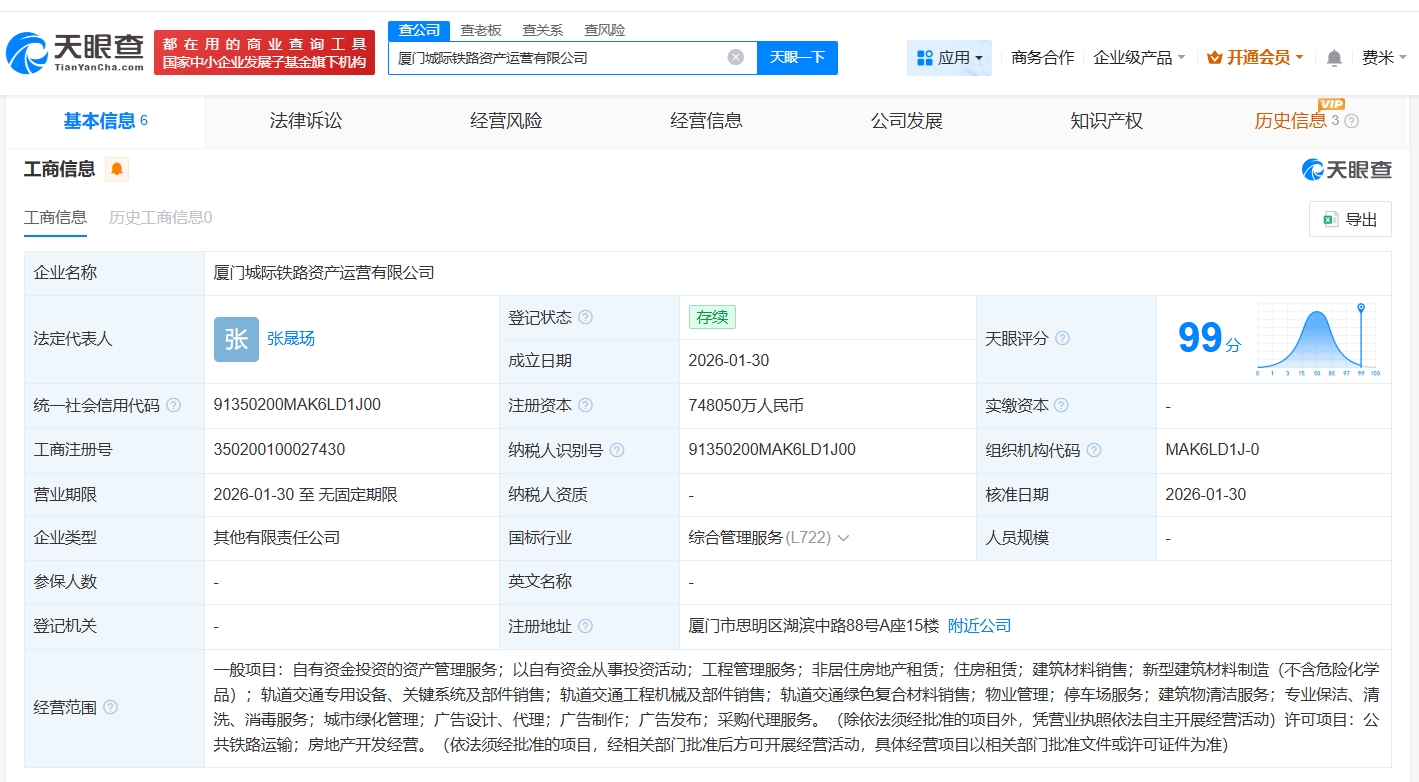Click the 张 legal representative avatar
This screenshot has height=782, width=1419.
tap(236, 339)
